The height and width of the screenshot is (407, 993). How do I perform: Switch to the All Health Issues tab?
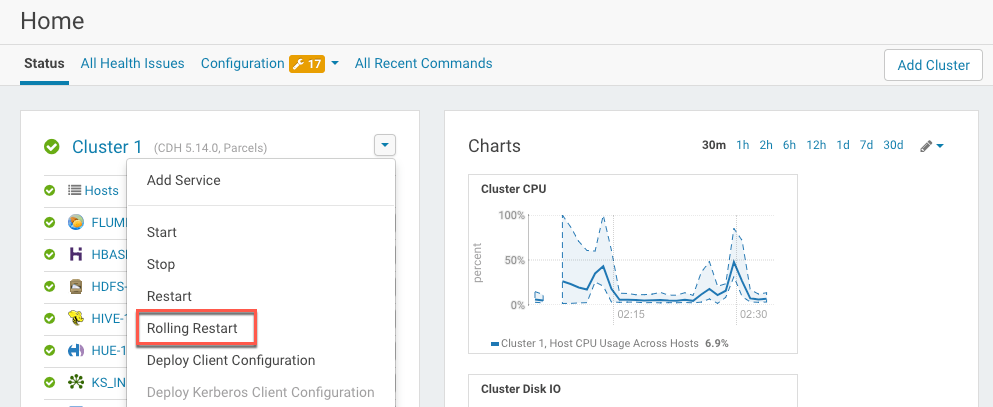coord(132,63)
